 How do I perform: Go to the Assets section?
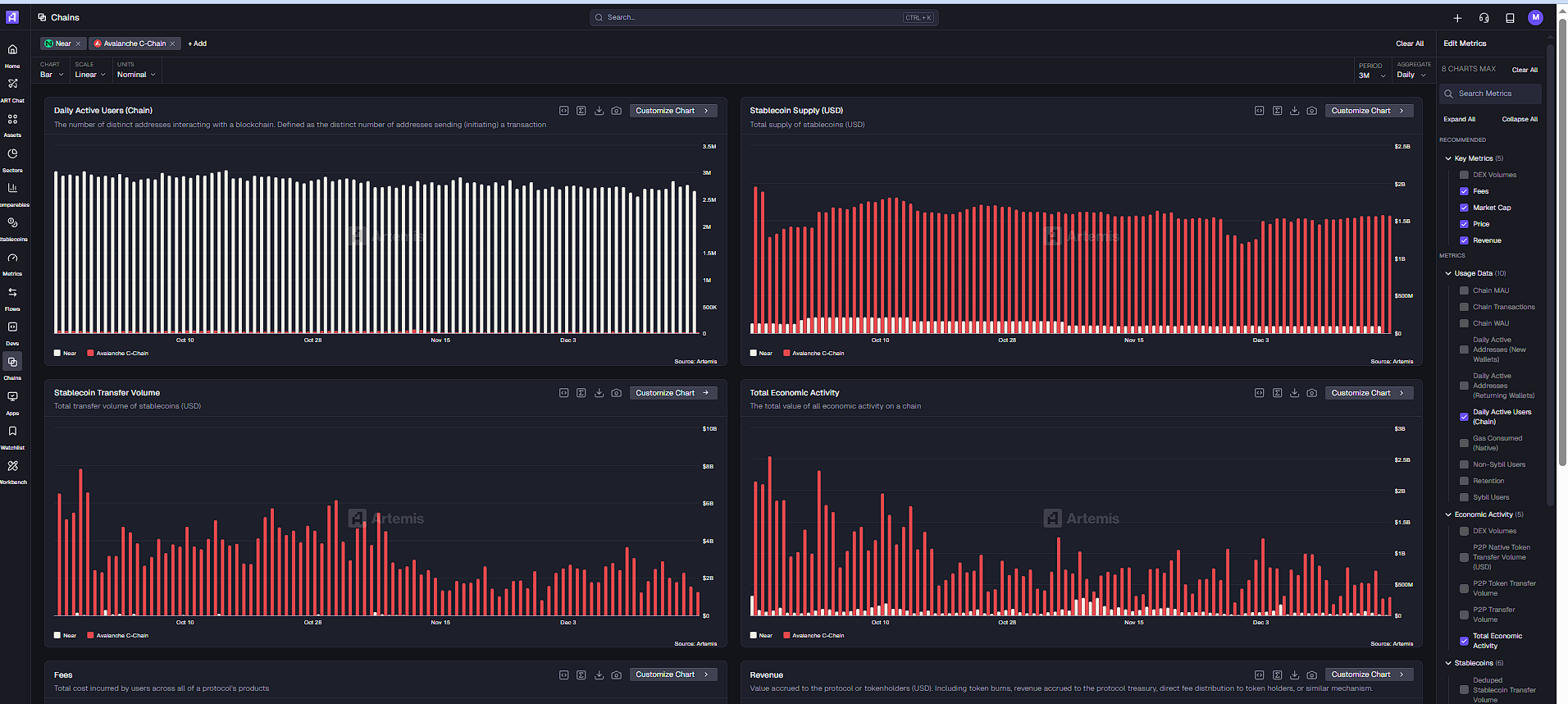pos(12,124)
